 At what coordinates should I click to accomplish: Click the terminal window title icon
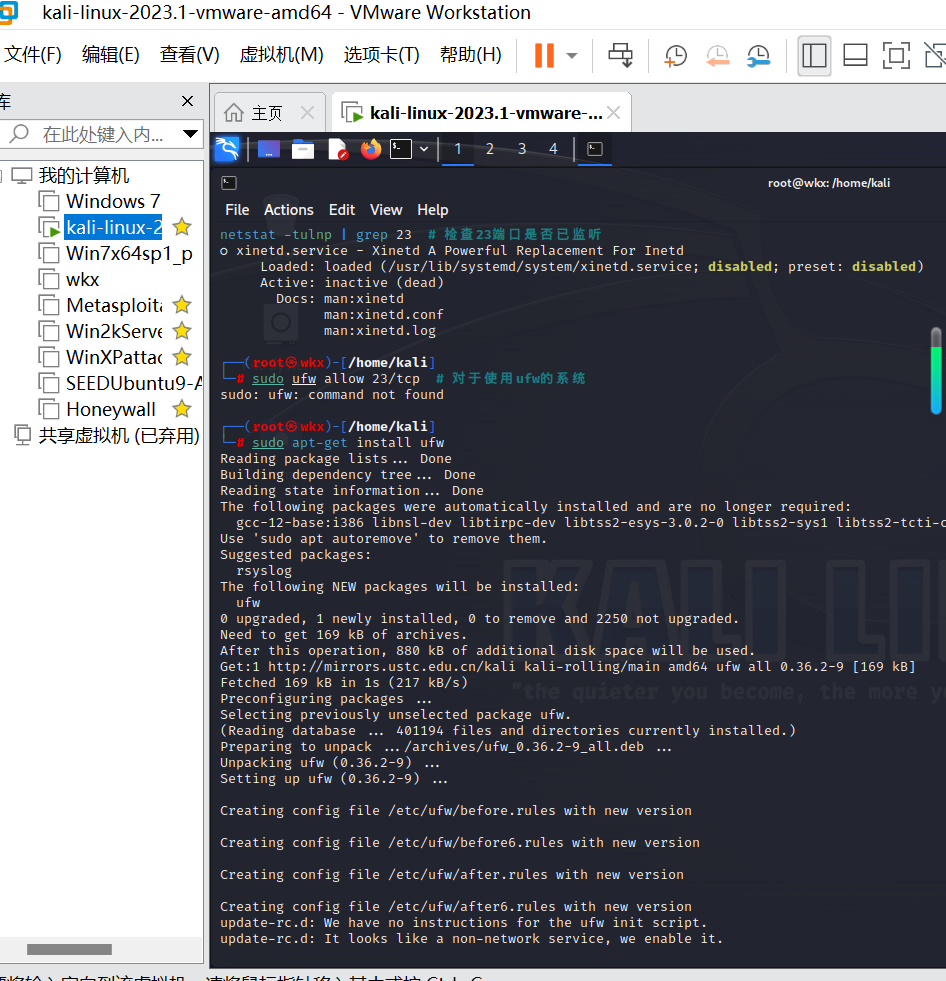229,183
